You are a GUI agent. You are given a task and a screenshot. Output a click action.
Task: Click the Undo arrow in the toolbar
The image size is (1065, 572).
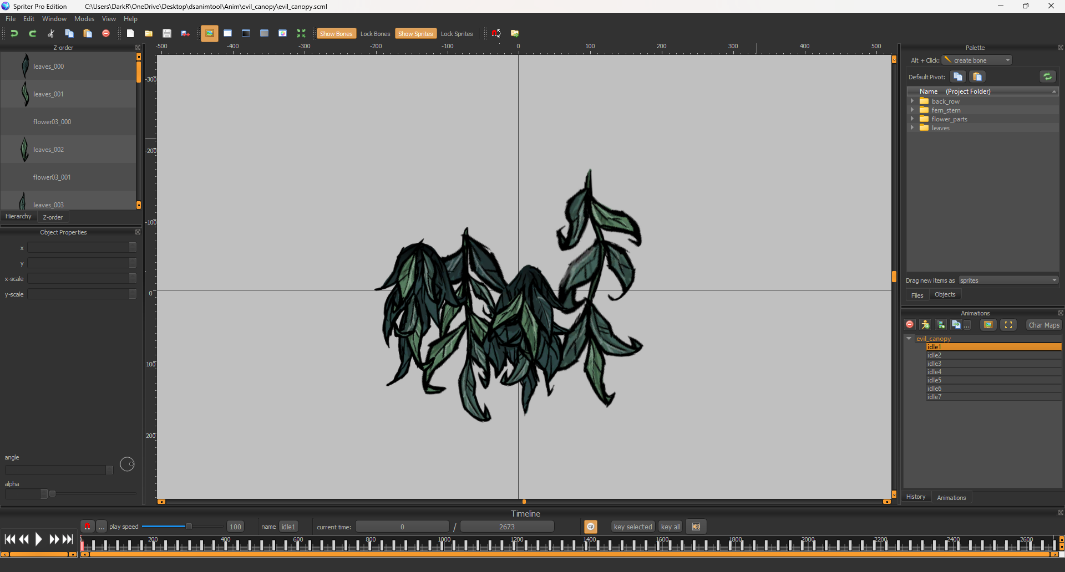click(x=14, y=33)
